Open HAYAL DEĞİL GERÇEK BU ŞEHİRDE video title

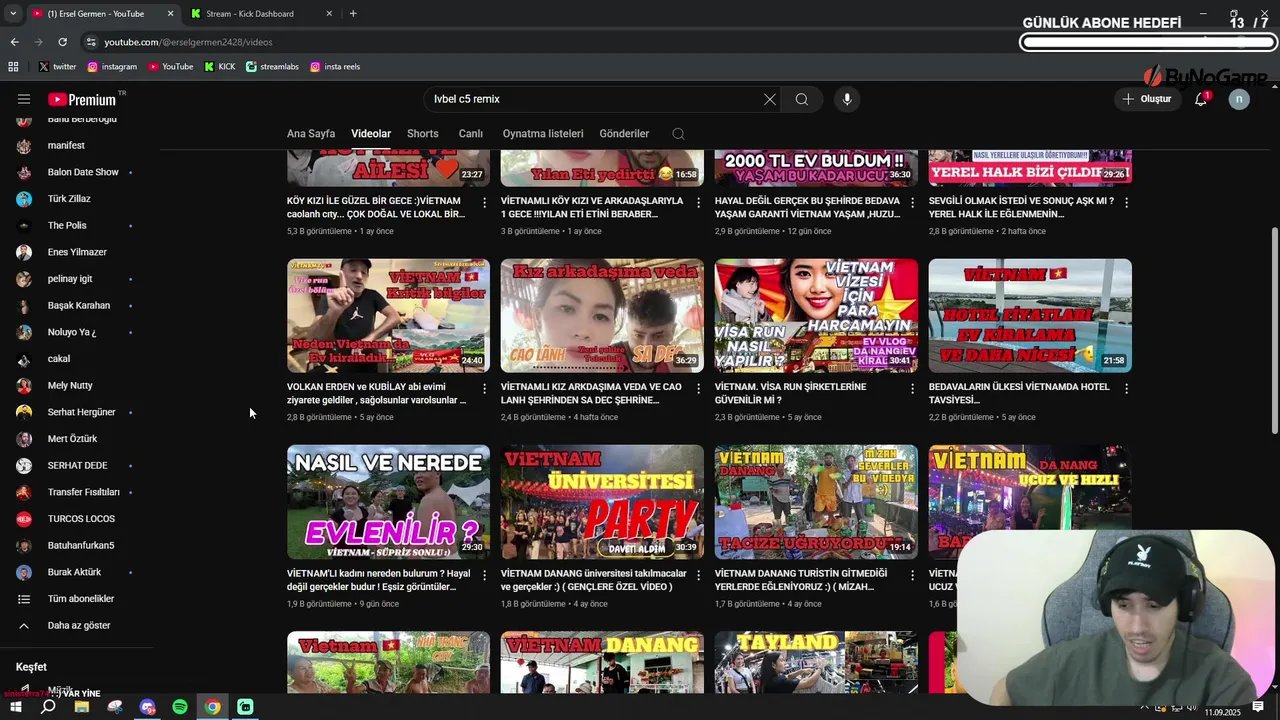(808, 207)
